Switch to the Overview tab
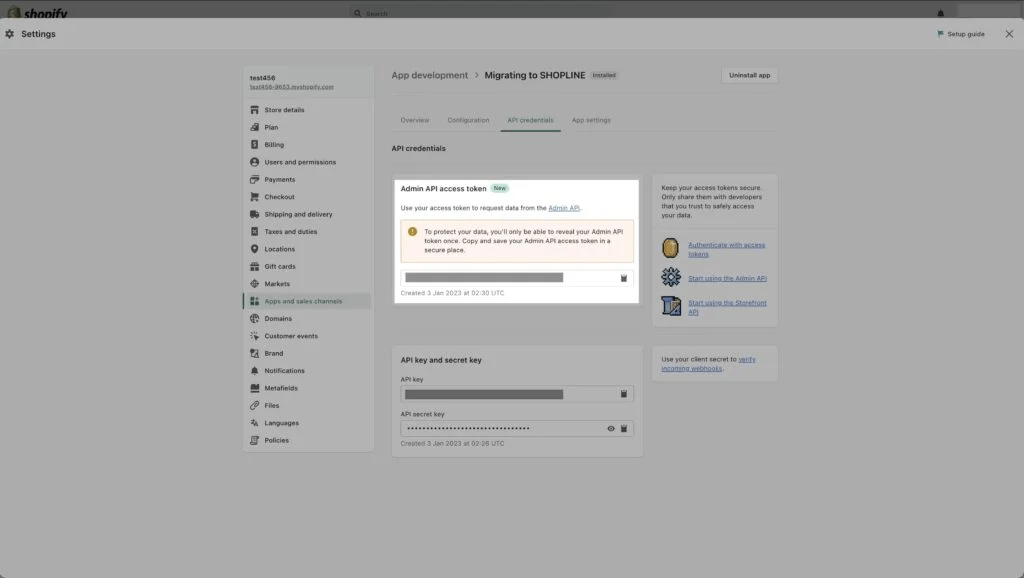Screen dimensions: 1024x578 (x=415, y=120)
